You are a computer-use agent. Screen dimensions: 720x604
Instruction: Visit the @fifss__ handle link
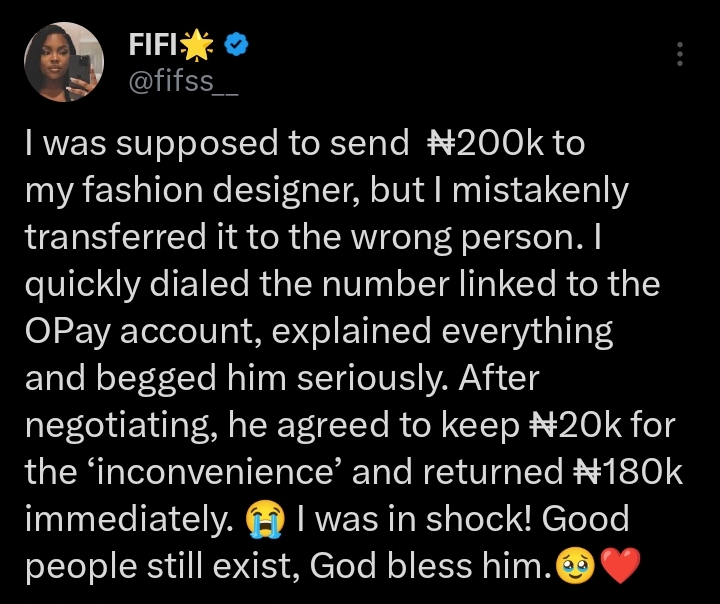click(x=183, y=82)
